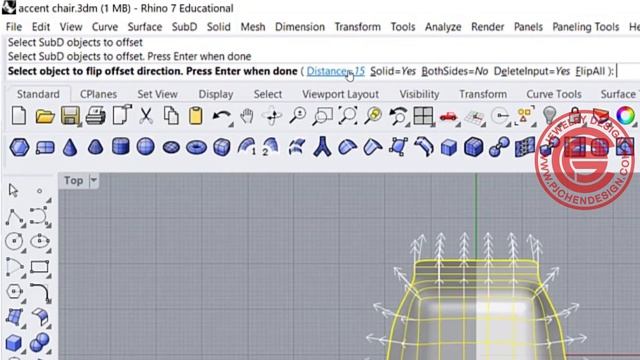Open the Top viewport dropdown arrow

[93, 180]
